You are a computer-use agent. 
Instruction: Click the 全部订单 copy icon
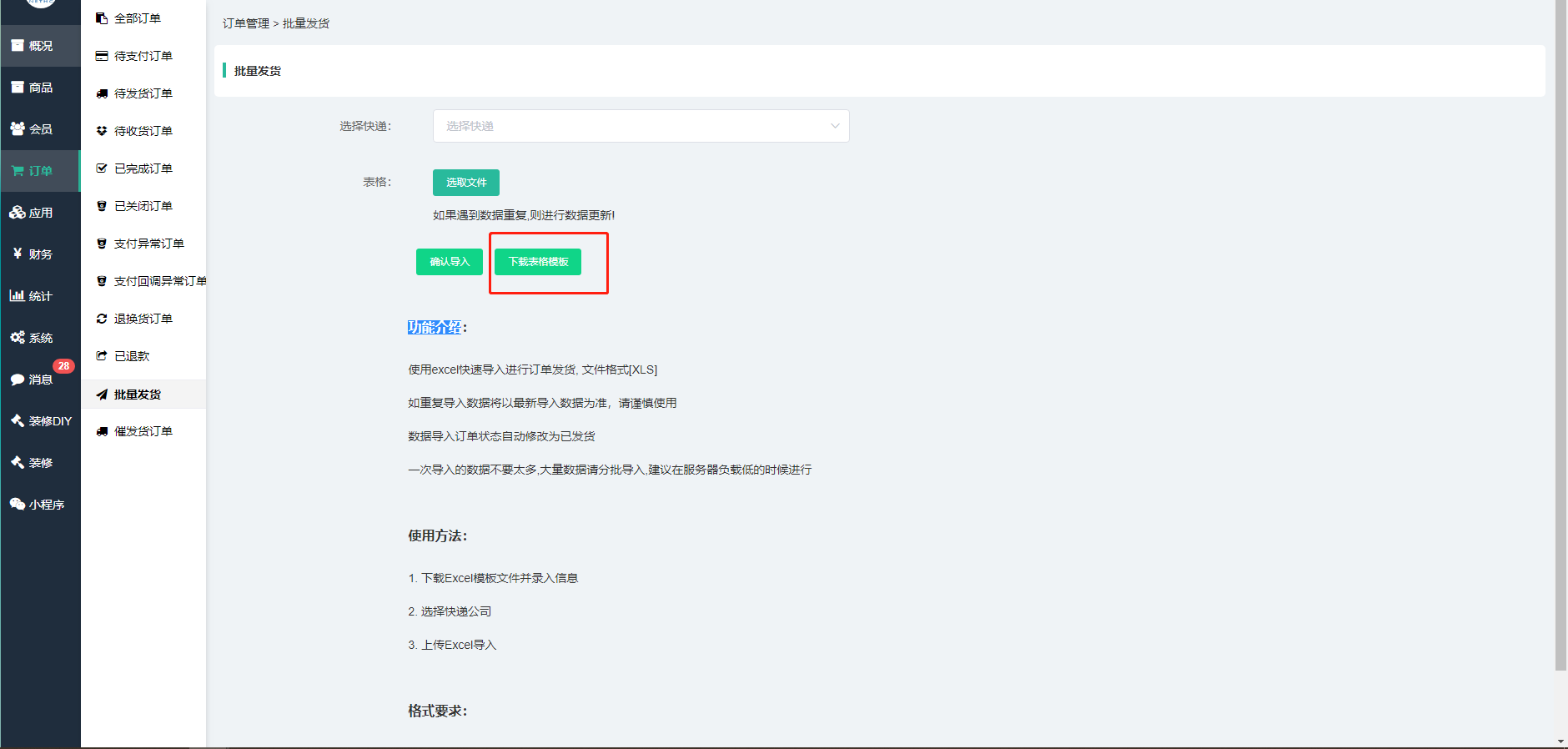102,18
